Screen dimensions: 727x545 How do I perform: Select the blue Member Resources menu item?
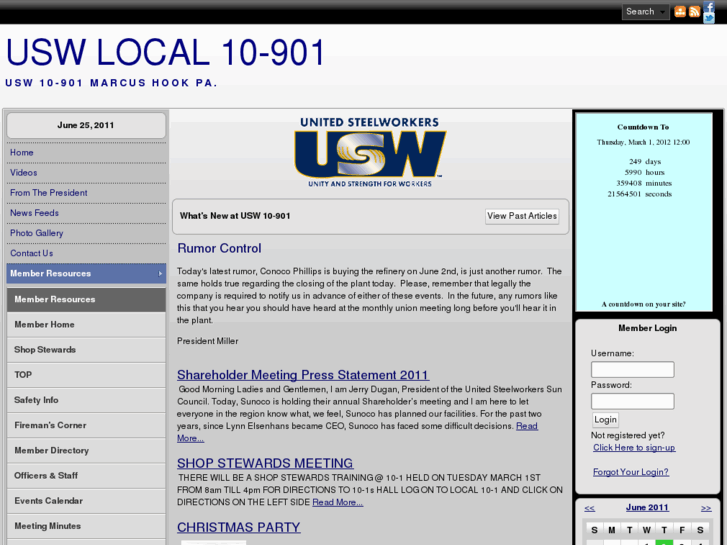tap(86, 274)
